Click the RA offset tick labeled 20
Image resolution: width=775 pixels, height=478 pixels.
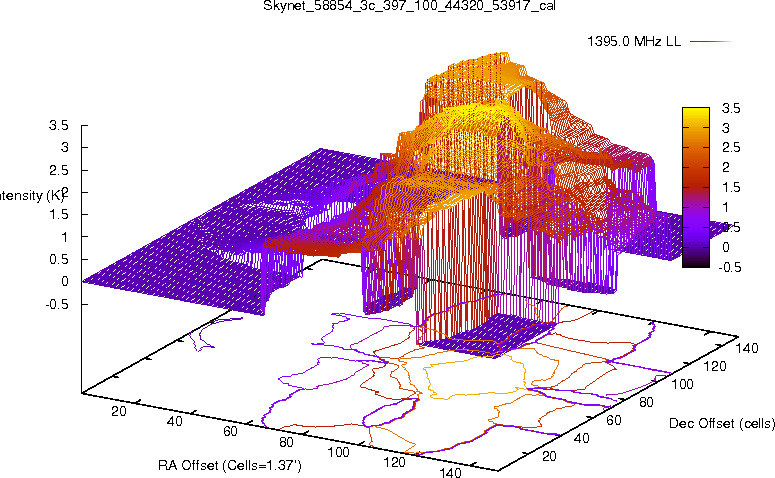click(x=119, y=411)
